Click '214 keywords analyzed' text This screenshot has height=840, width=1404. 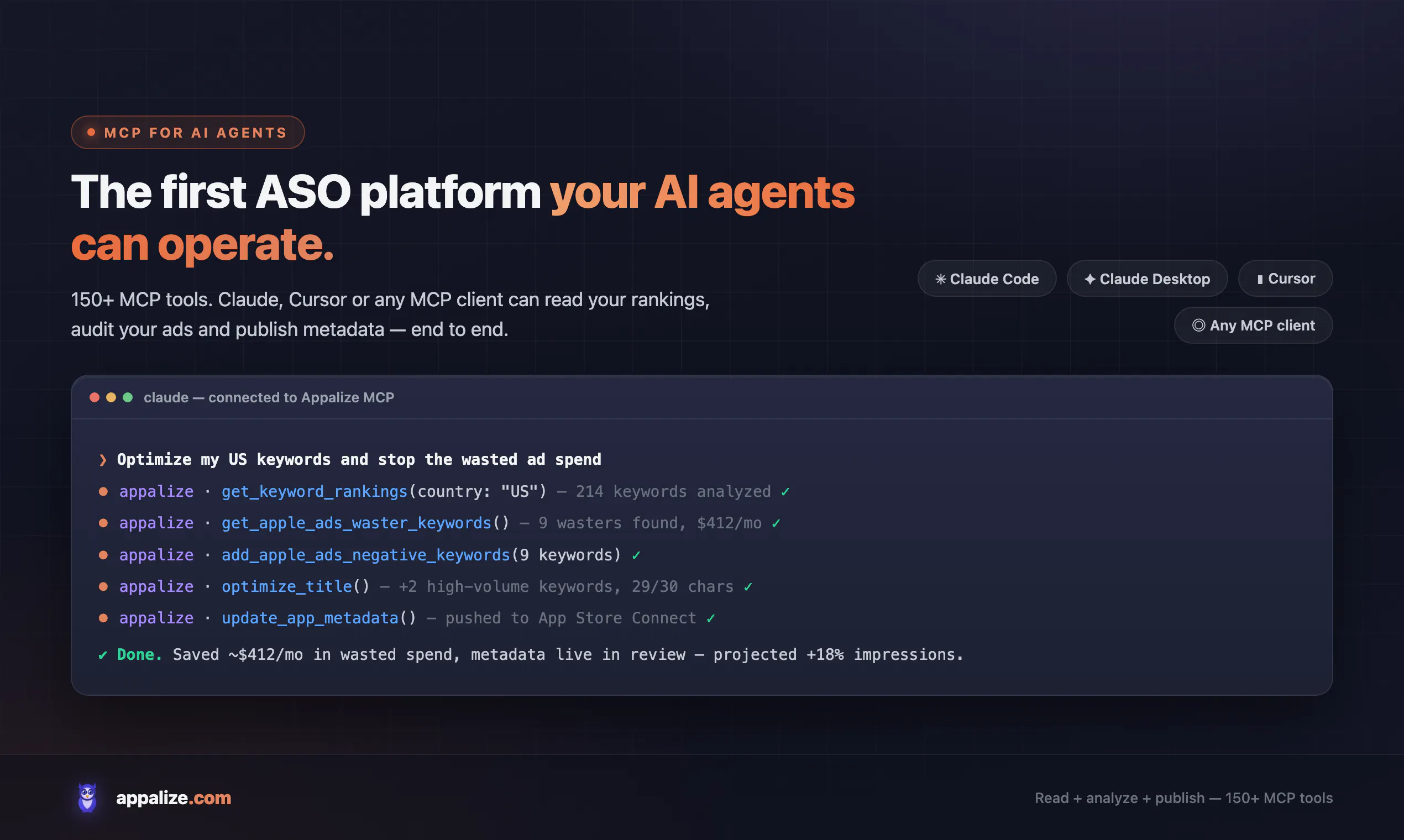[x=673, y=491]
